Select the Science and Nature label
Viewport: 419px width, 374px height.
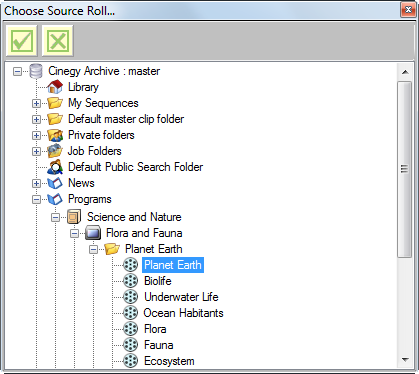134,217
